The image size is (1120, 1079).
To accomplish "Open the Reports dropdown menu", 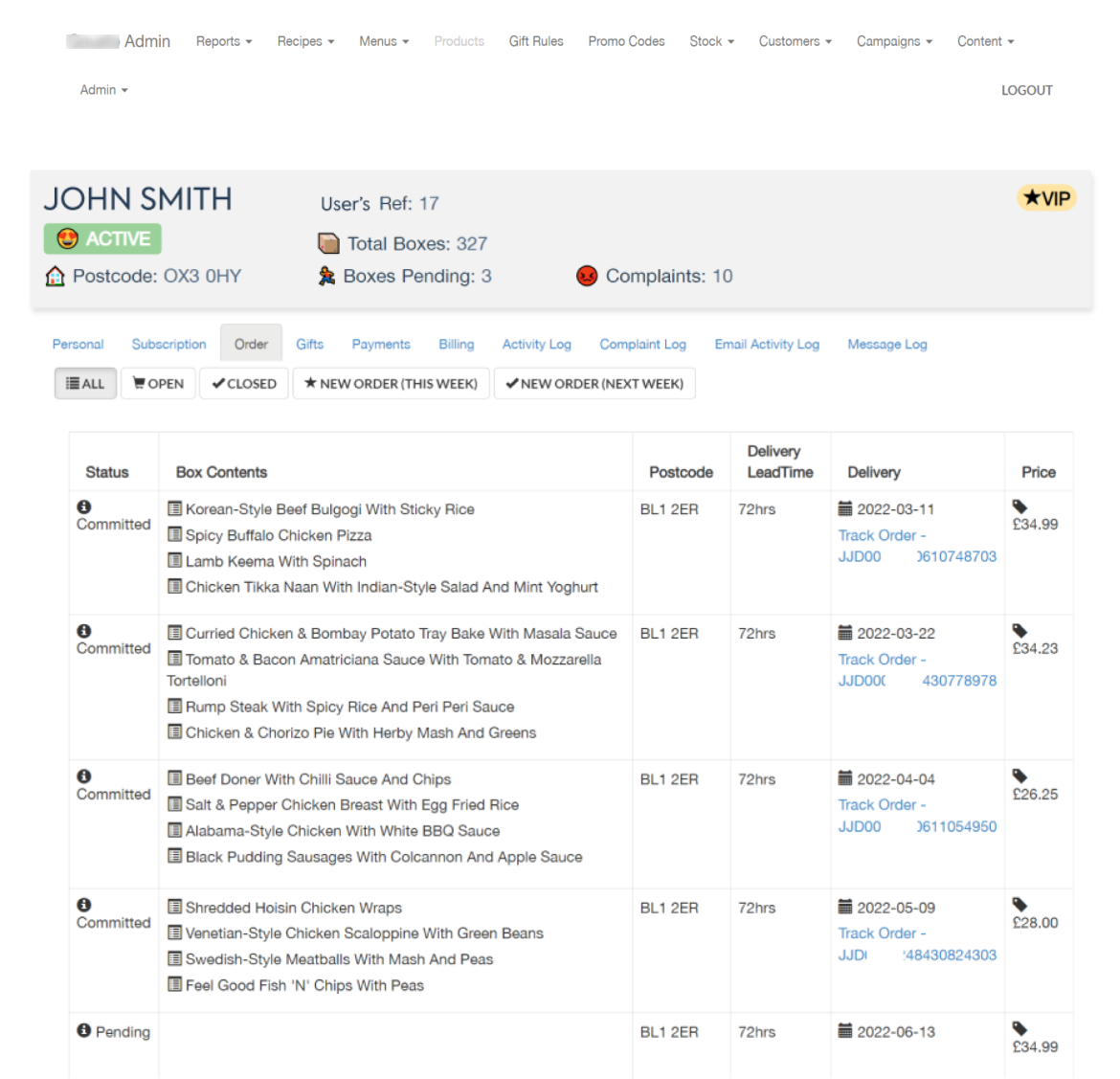I will (224, 41).
